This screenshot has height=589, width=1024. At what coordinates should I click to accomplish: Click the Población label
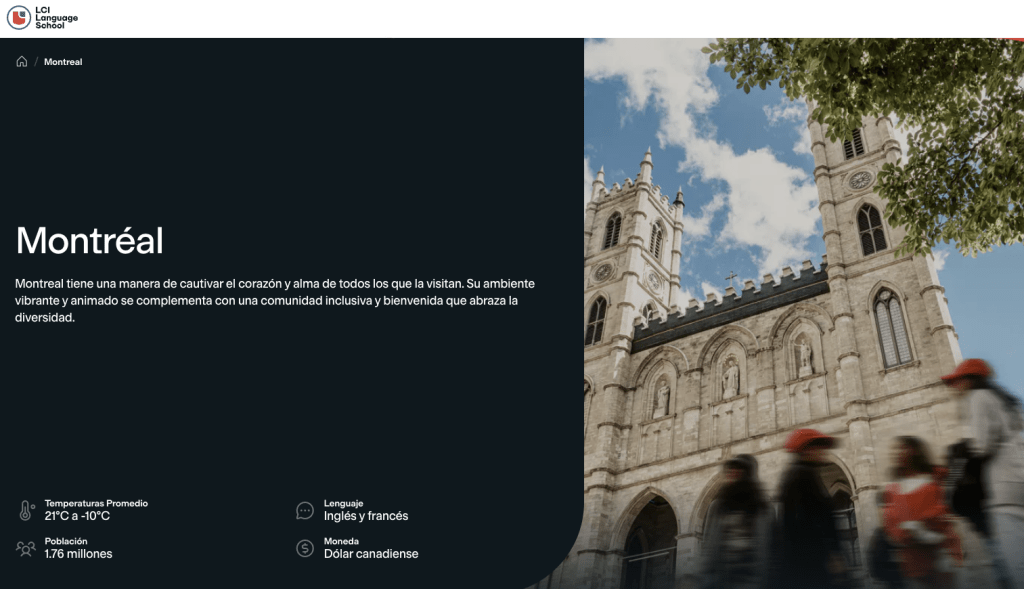coord(66,541)
